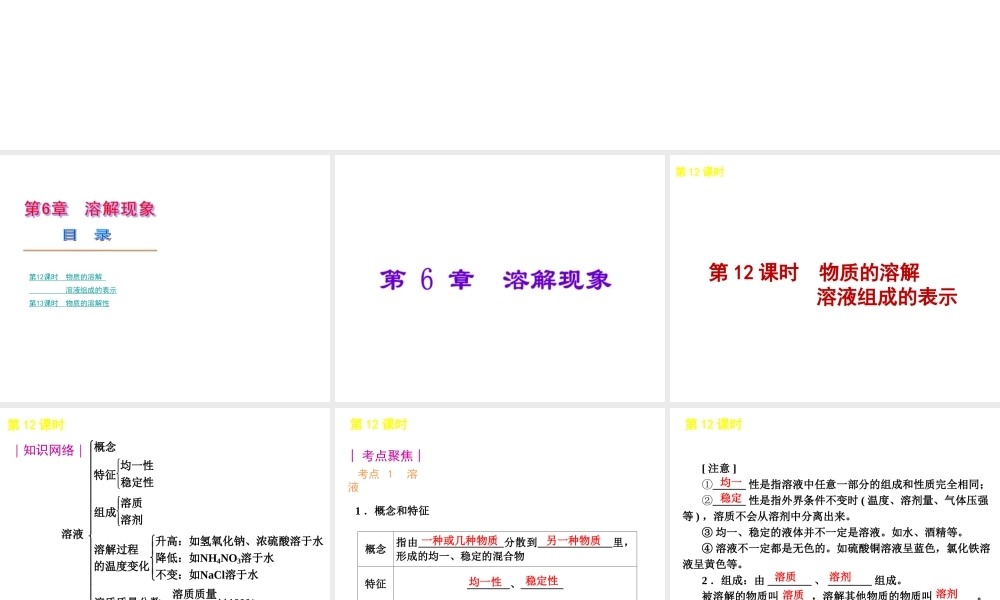Follow the 第13课时 物质的溶解性 link
The image size is (1000, 600).
[70, 304]
